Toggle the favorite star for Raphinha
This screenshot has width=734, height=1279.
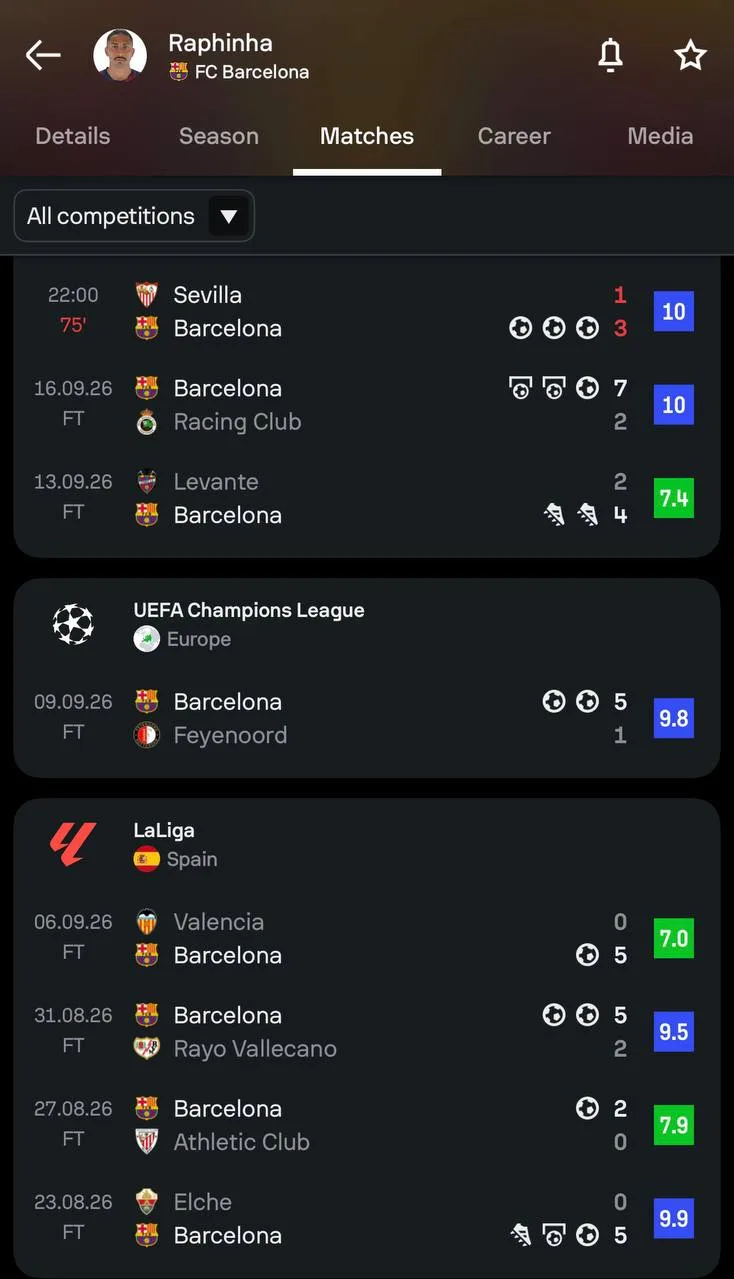pyautogui.click(x=690, y=56)
